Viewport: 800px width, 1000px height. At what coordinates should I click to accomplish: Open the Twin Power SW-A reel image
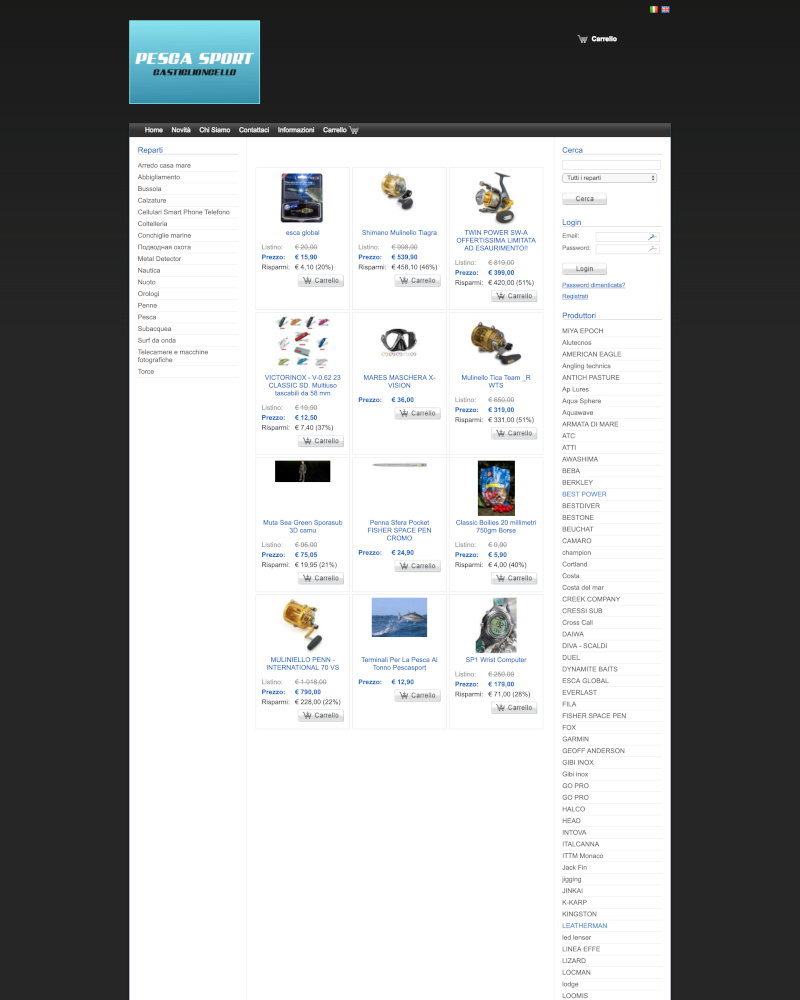coord(496,197)
